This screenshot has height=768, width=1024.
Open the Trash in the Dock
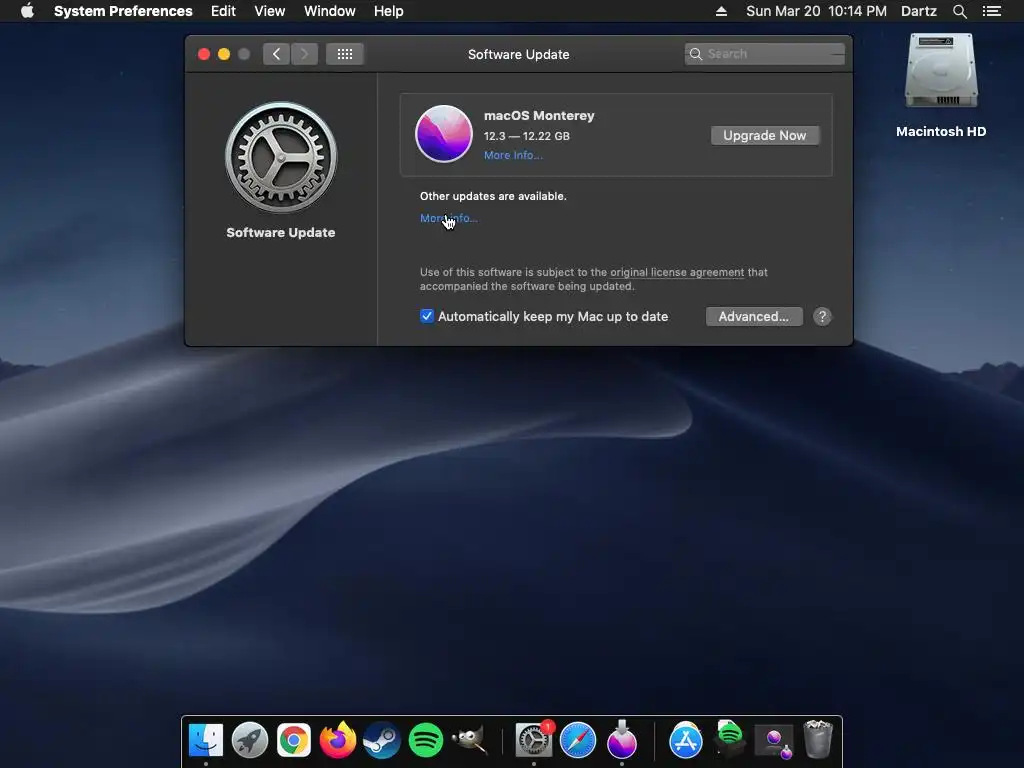point(818,740)
